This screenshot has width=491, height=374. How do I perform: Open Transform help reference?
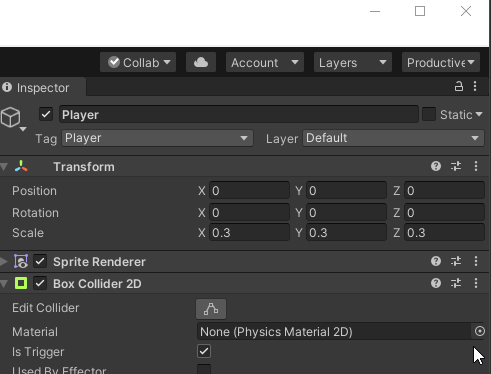point(436,166)
